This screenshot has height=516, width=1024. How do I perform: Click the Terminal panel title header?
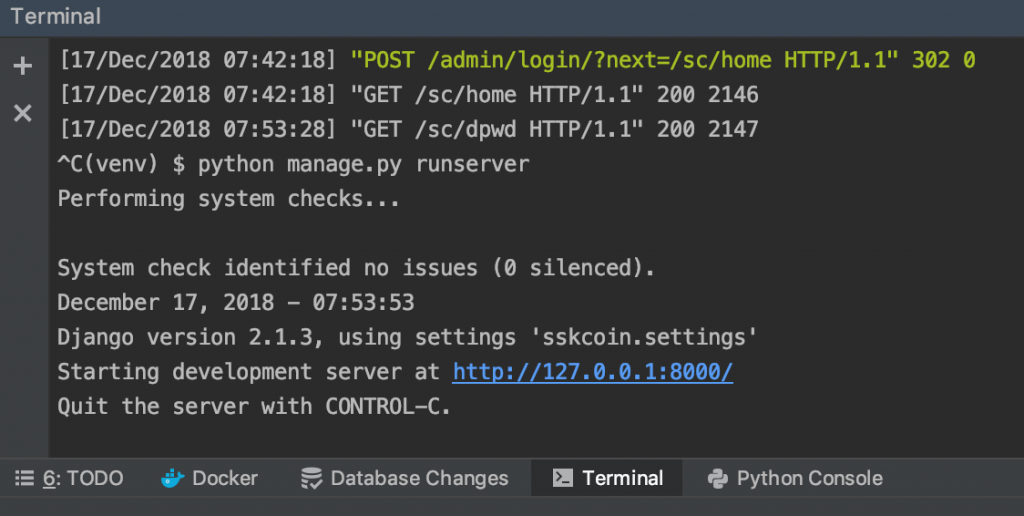(56, 16)
